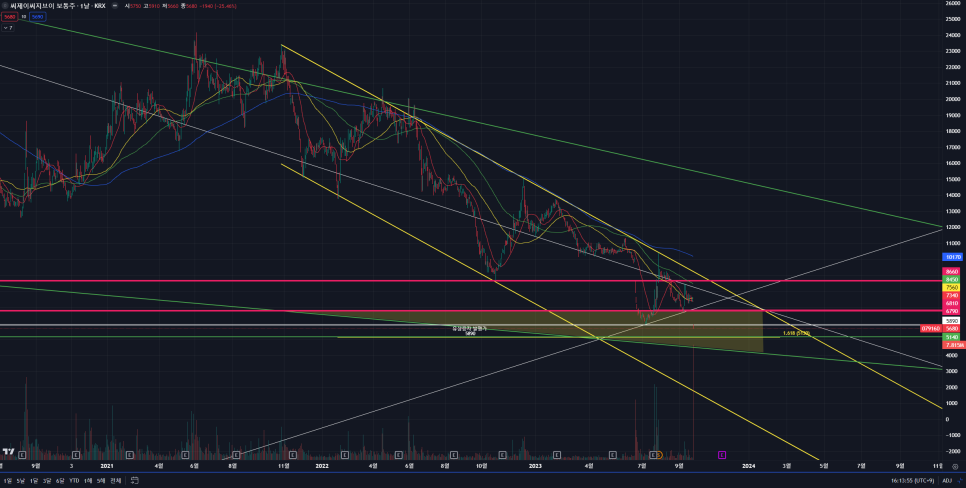The image size is (966, 488).
Task: Select the 6달 time range
Action: (x=60, y=481)
